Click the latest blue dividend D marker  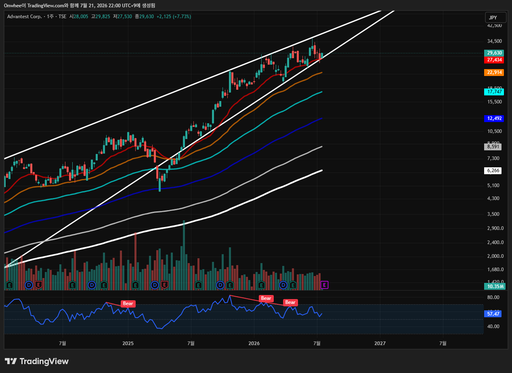coord(283,285)
